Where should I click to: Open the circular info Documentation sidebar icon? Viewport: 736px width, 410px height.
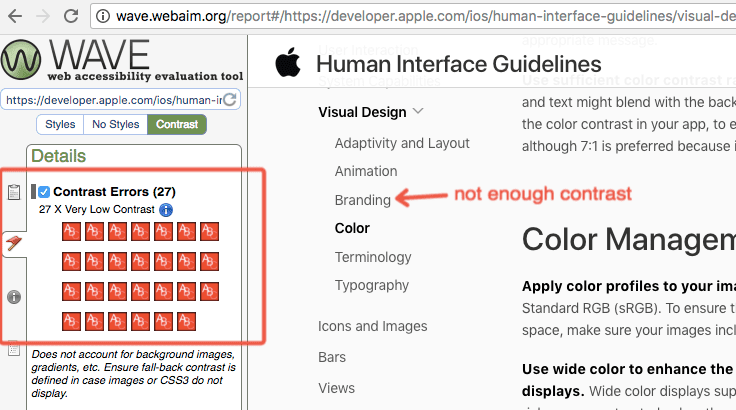[14, 297]
